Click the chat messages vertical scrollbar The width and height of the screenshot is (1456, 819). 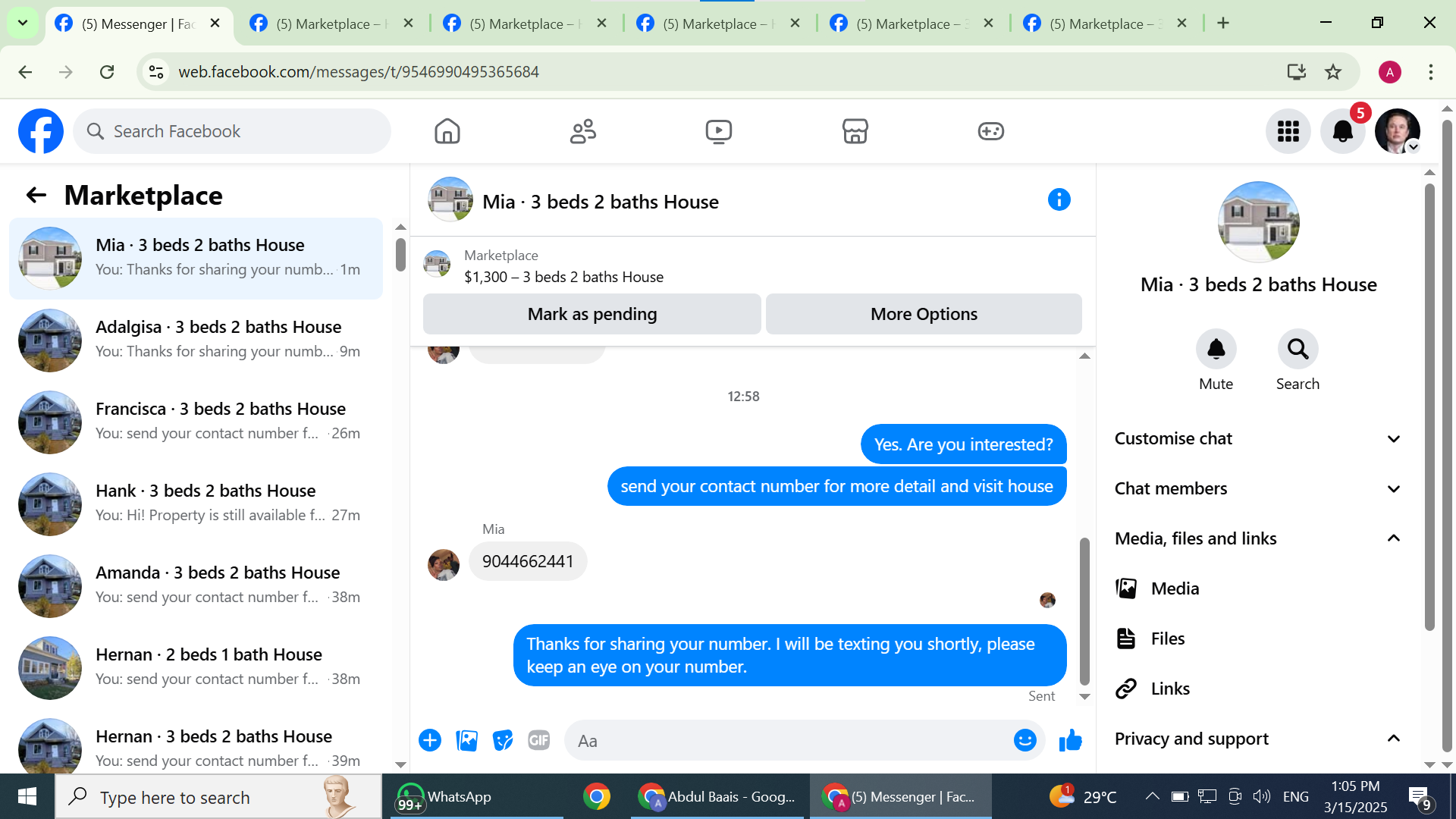coord(1084,610)
